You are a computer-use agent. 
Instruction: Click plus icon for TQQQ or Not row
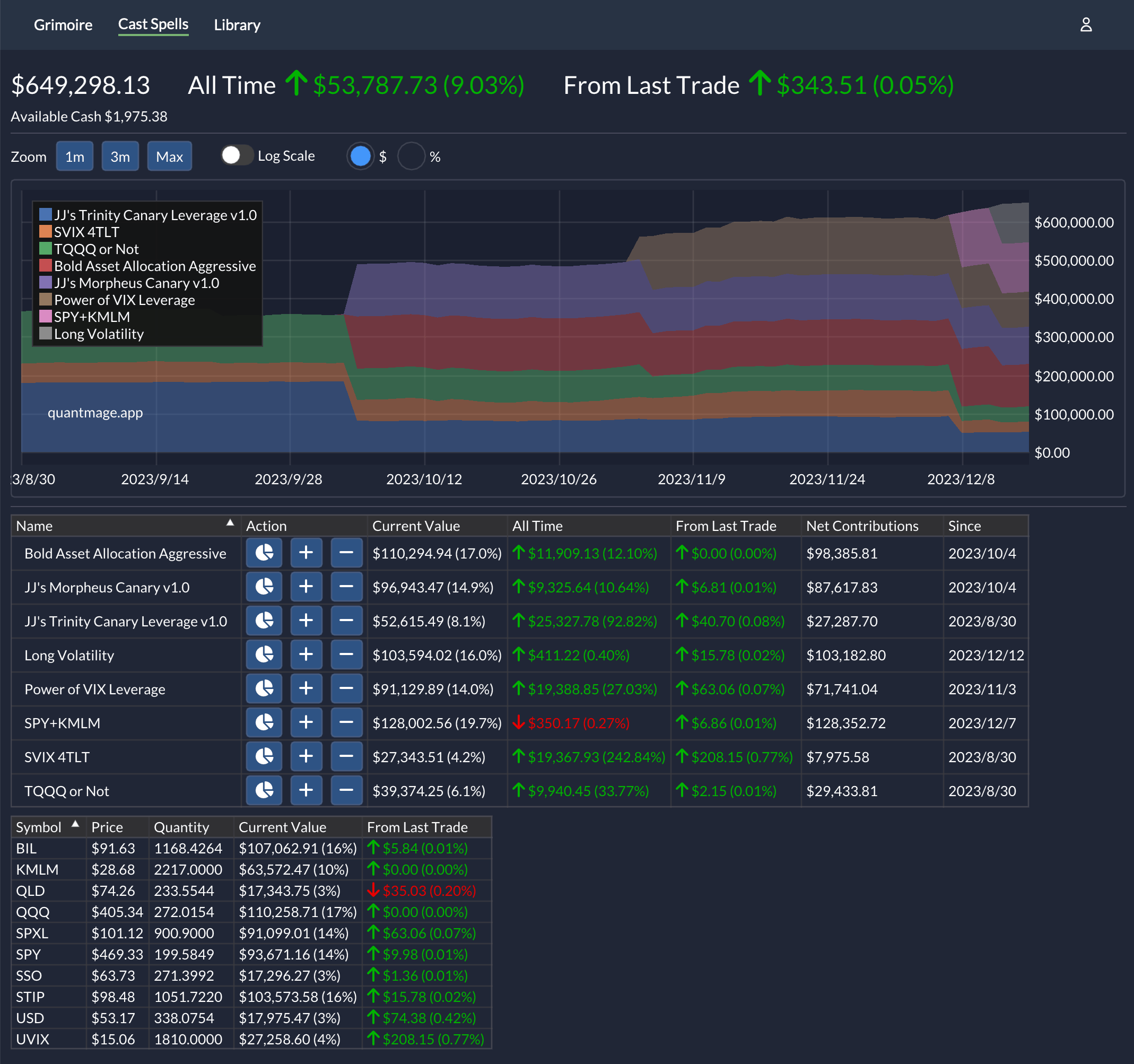tap(306, 790)
